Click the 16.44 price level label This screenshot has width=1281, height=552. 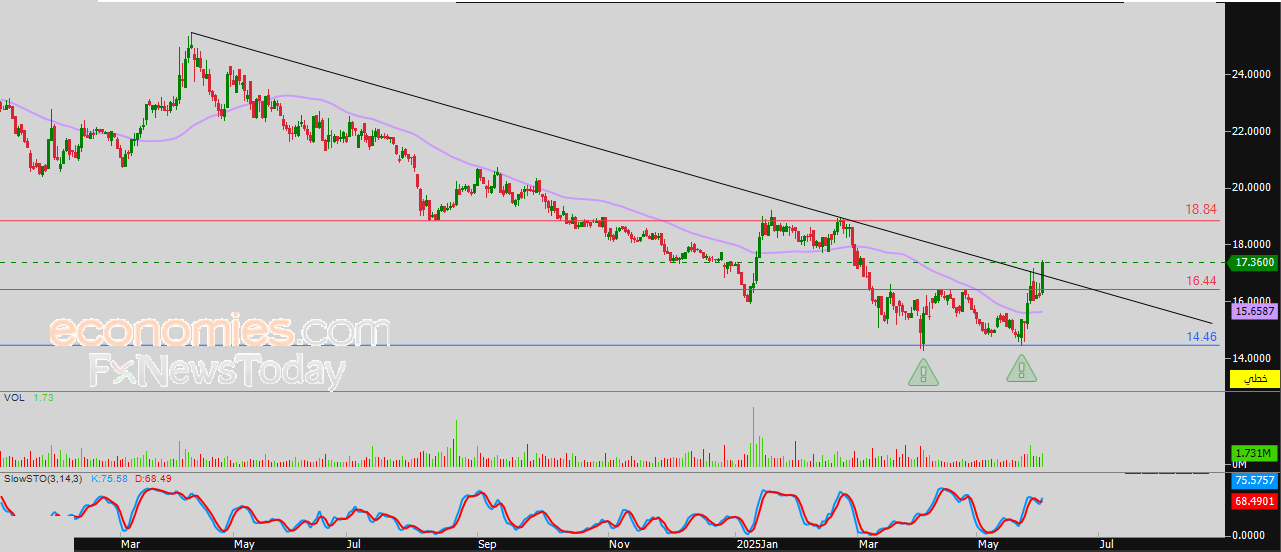point(1201,281)
